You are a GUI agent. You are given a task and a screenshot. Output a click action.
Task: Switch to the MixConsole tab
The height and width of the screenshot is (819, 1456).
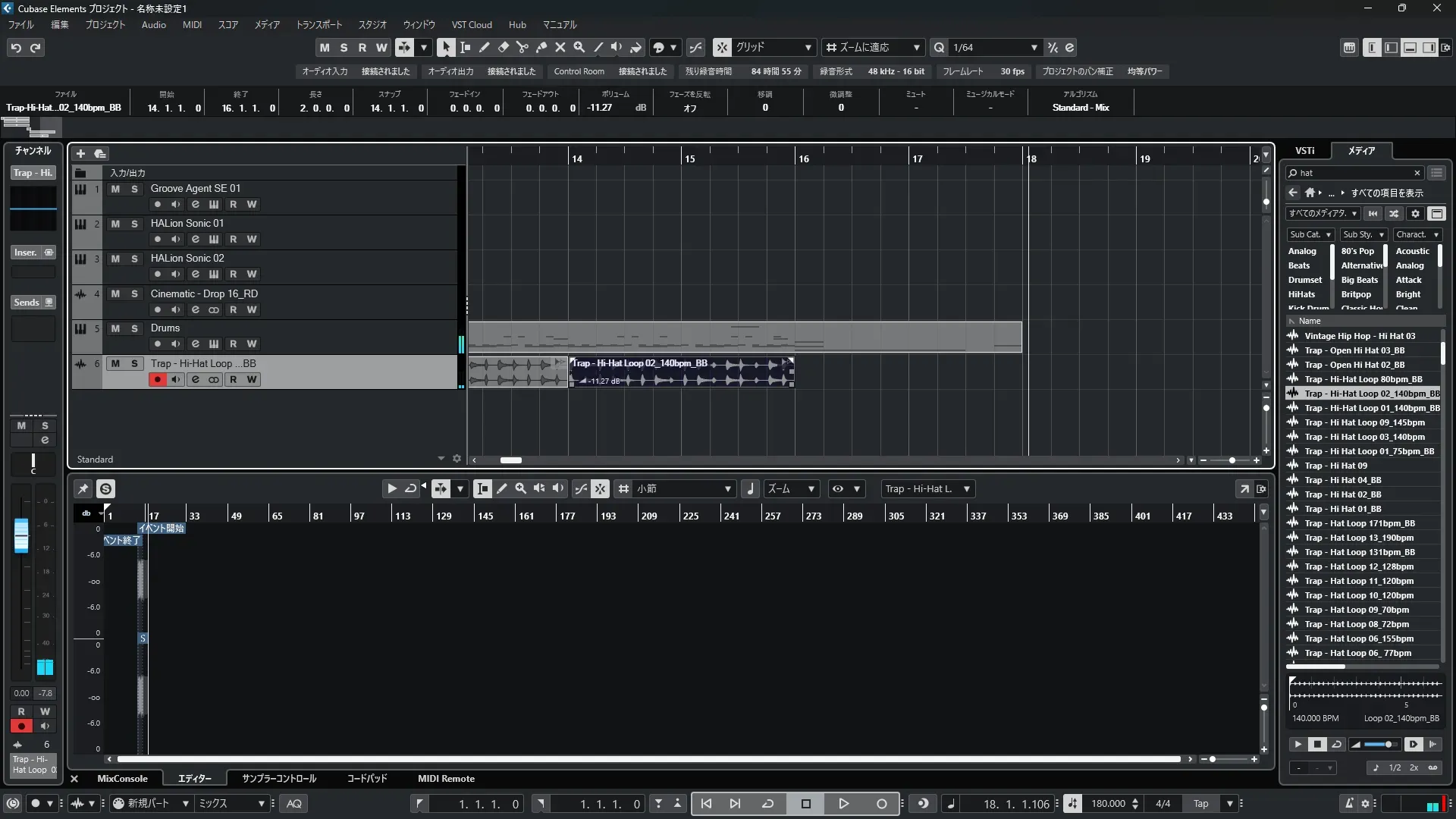coord(122,779)
